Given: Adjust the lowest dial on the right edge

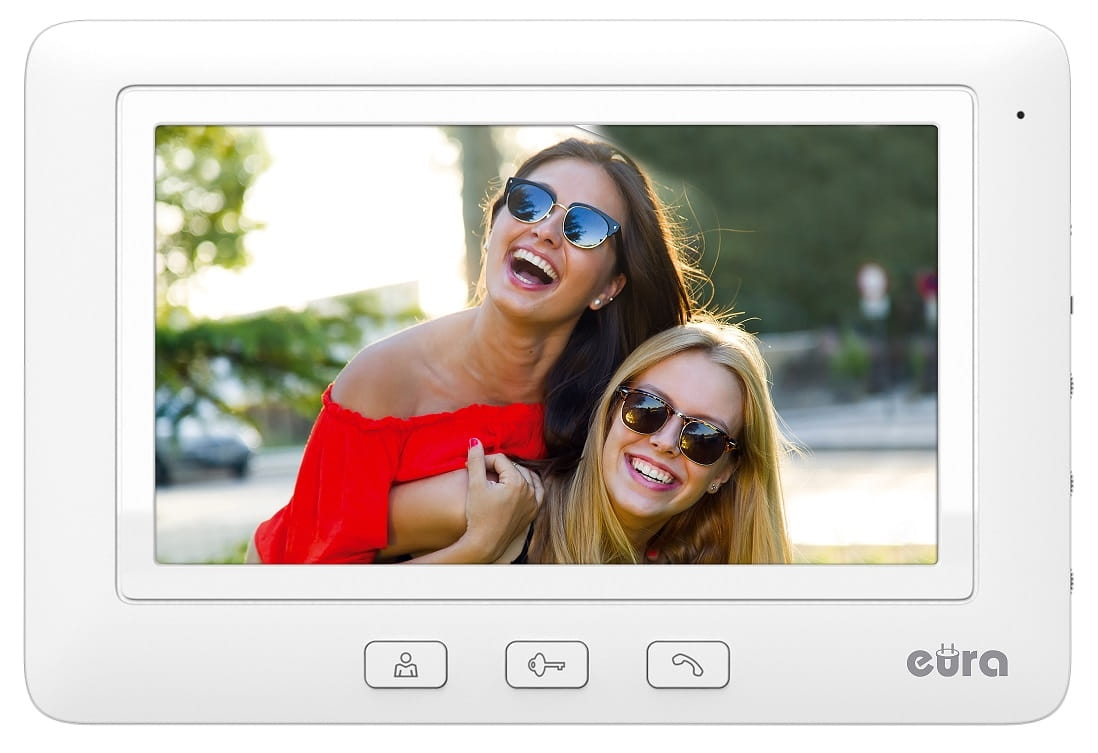Looking at the screenshot, I should tap(1070, 579).
